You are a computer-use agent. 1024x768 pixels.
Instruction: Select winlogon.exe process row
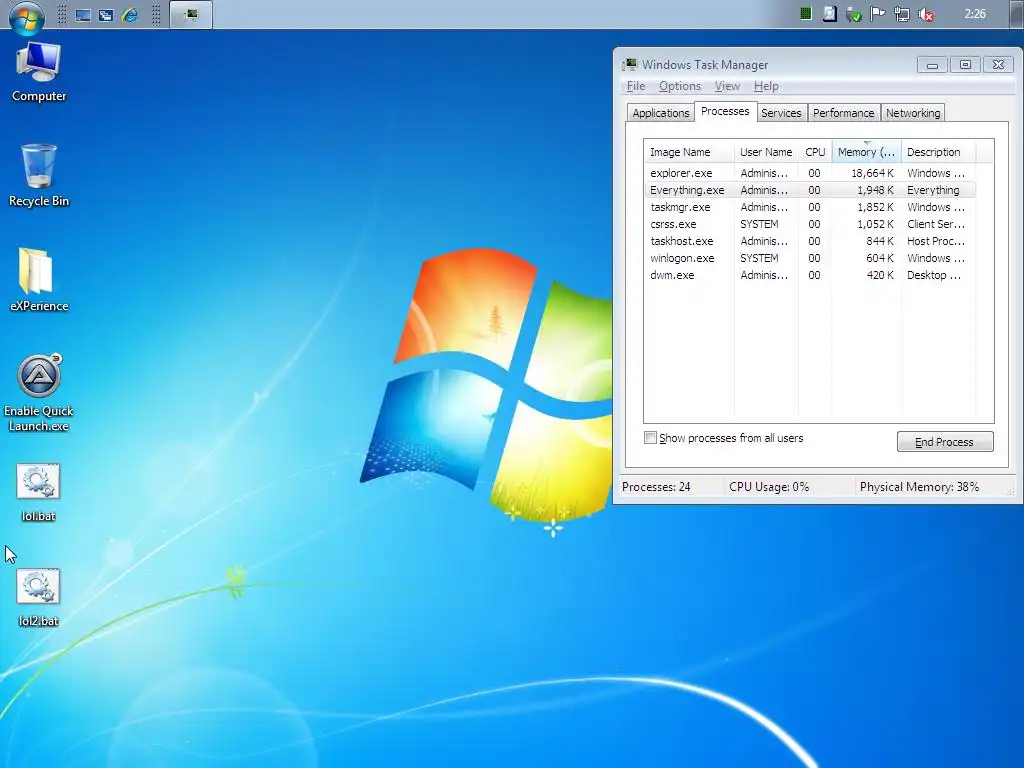pos(810,258)
